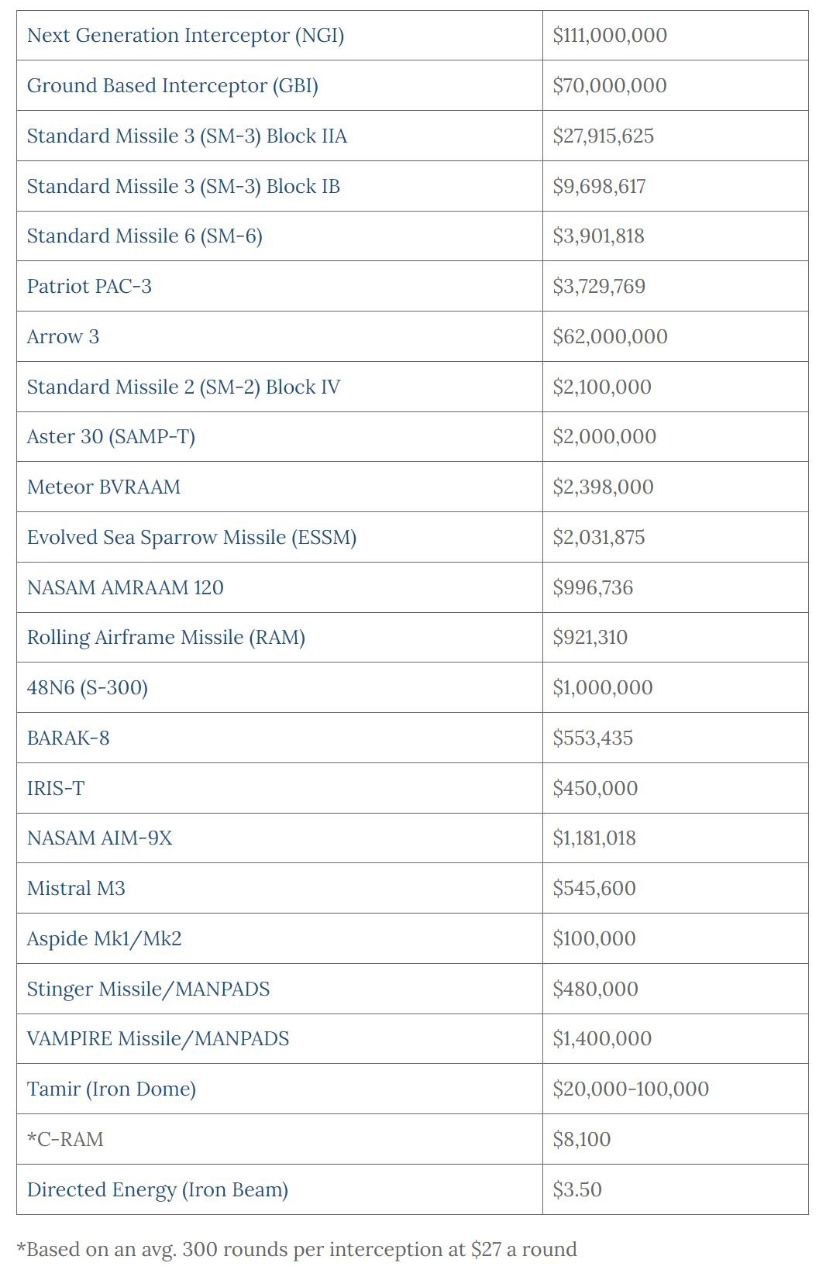This screenshot has width=828, height=1280.
Task: Select the Meteor BVRAAM entry
Action: coord(103,487)
